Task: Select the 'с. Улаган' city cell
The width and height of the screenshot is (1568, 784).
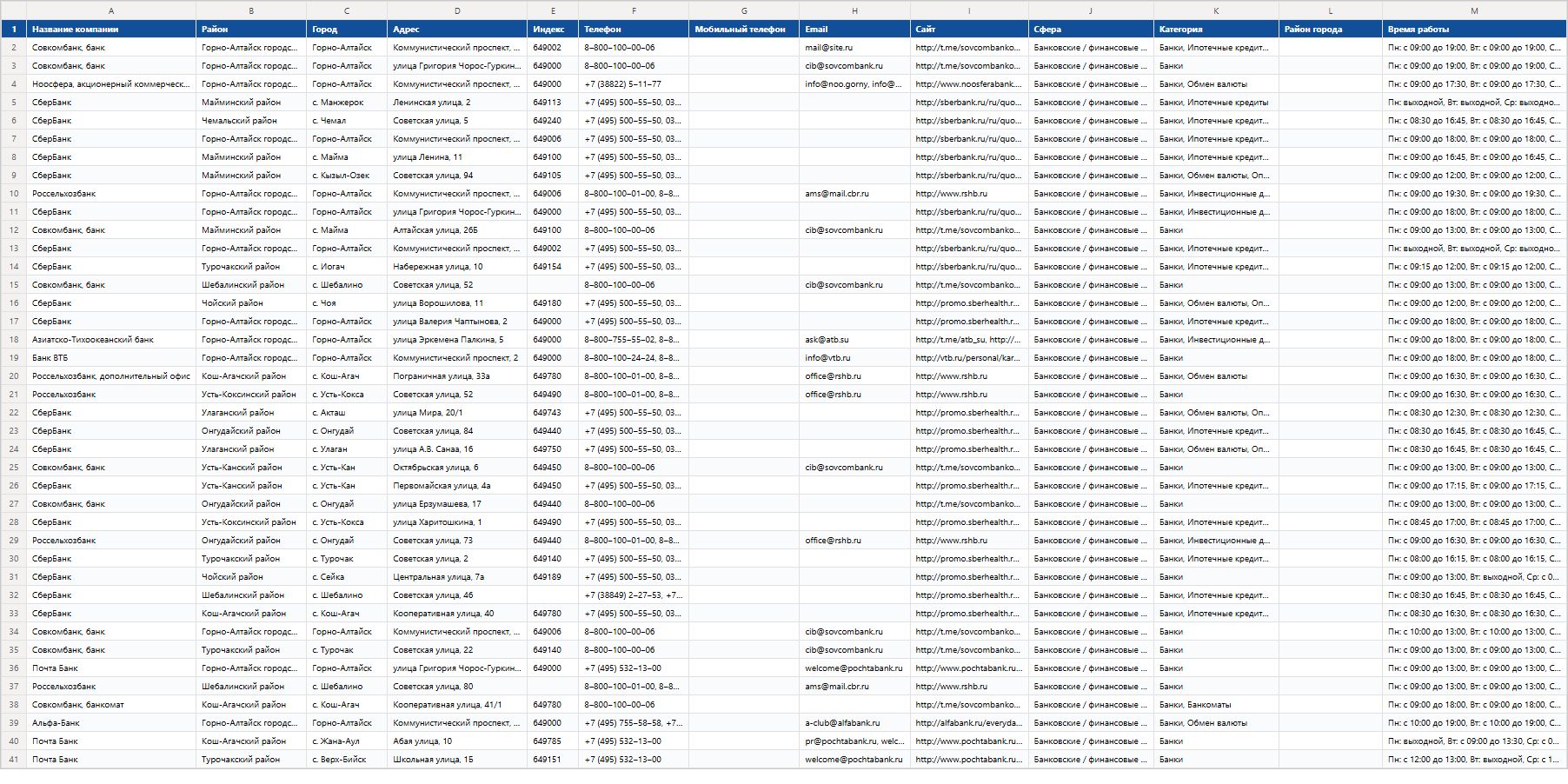Action: (347, 449)
